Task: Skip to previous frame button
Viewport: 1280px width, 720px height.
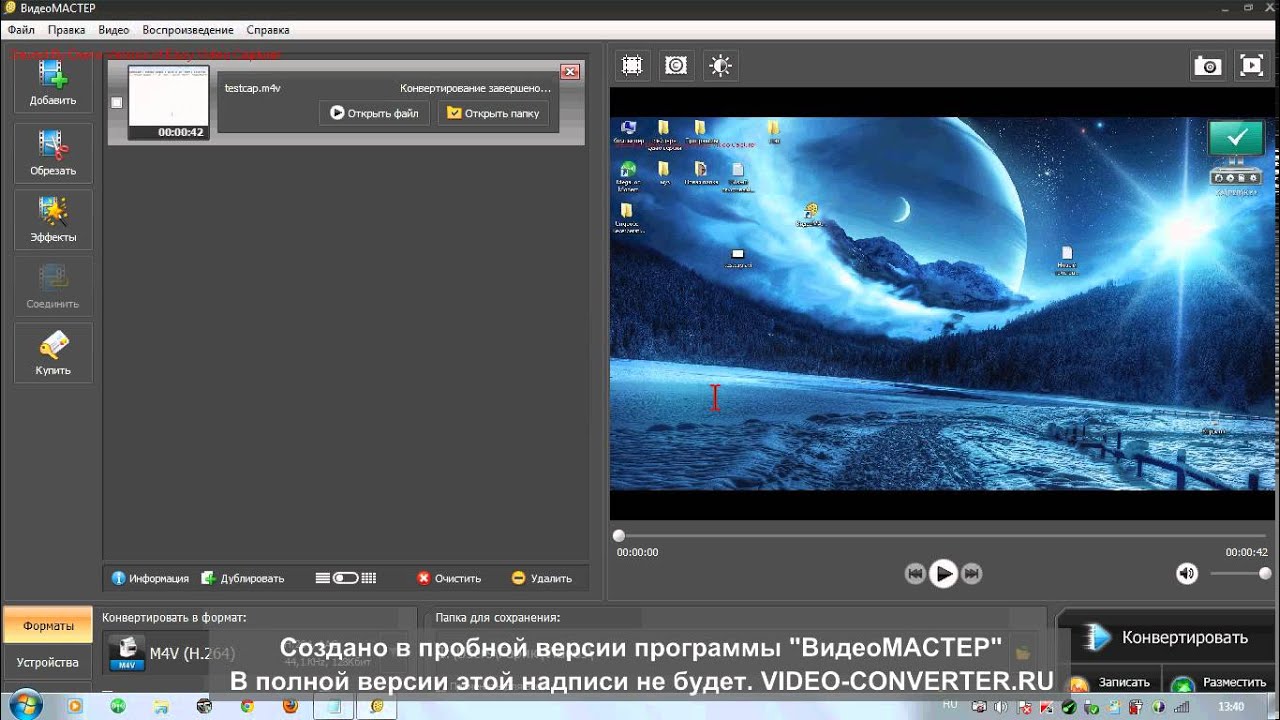Action: (x=915, y=573)
